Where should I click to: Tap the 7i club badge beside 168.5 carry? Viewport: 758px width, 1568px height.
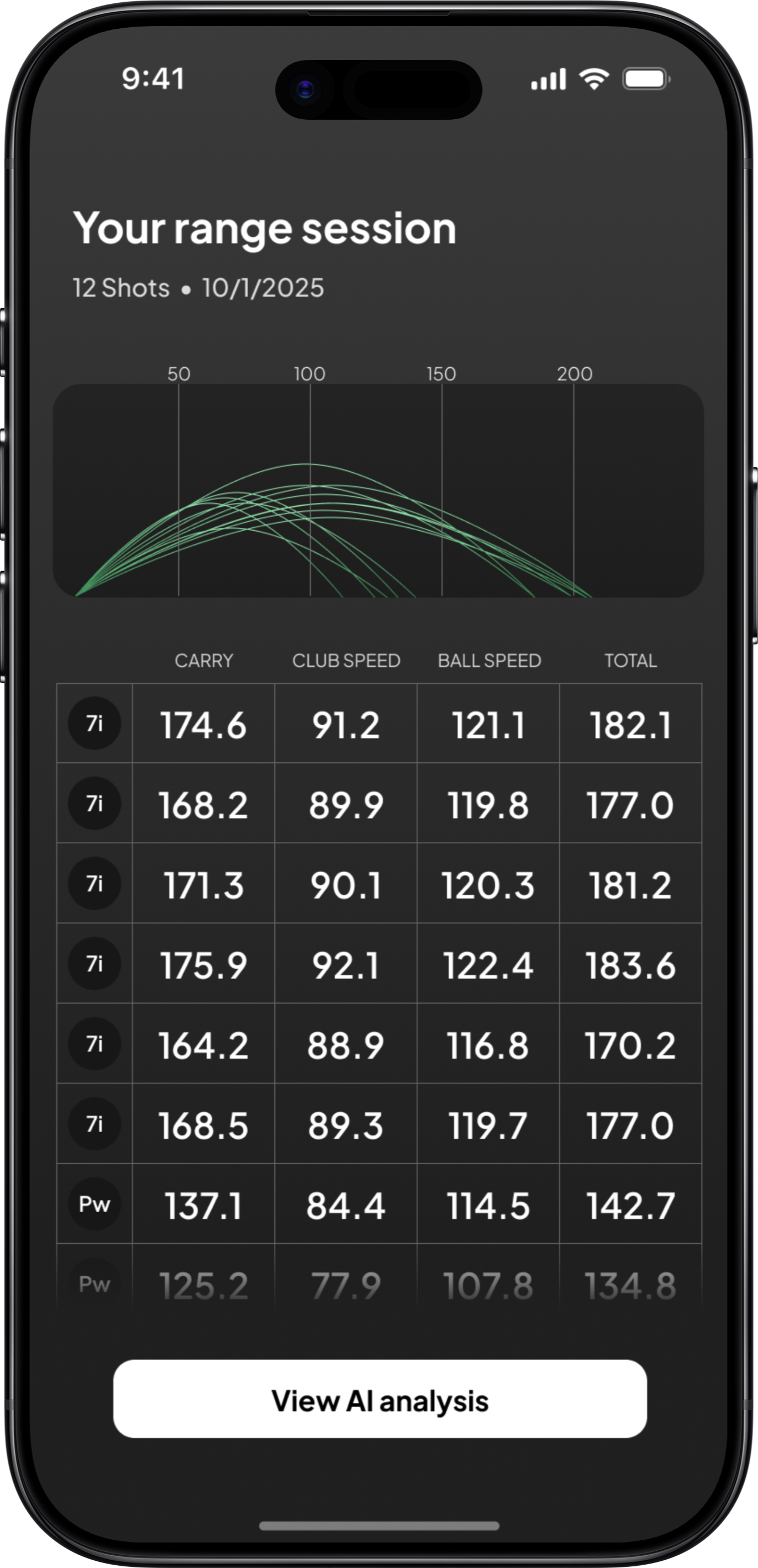(x=94, y=1124)
